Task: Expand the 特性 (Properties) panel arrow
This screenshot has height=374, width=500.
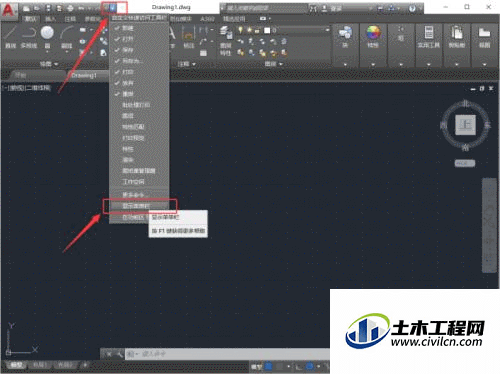Action: 373,64
